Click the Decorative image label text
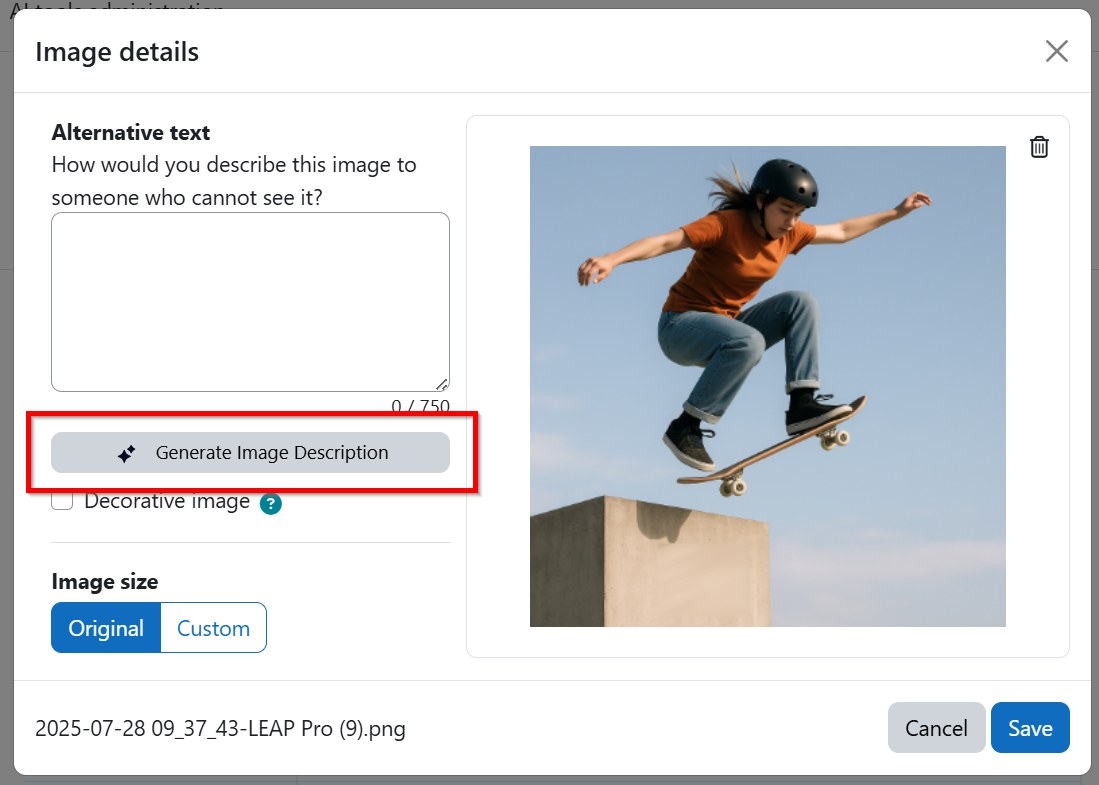The image size is (1099, 785). [167, 501]
